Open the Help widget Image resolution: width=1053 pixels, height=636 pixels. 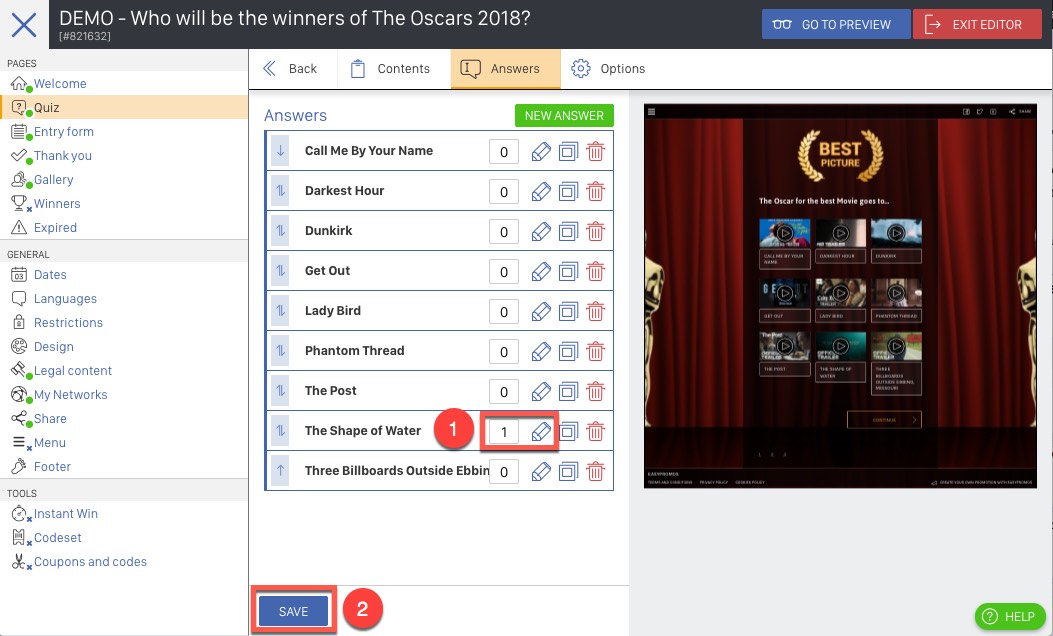click(x=1009, y=617)
